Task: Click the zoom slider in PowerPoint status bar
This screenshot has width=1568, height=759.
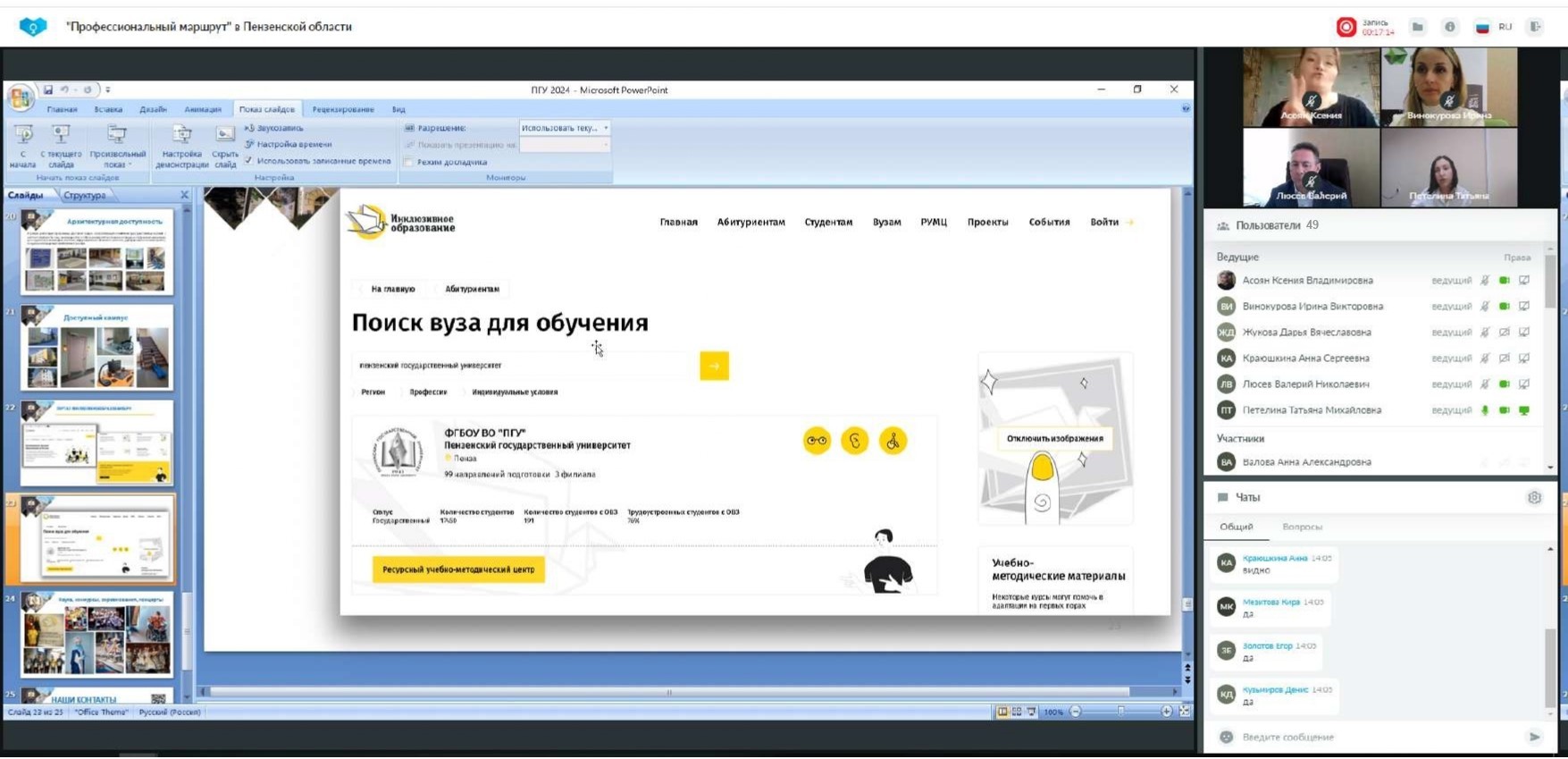Action: [x=1120, y=713]
